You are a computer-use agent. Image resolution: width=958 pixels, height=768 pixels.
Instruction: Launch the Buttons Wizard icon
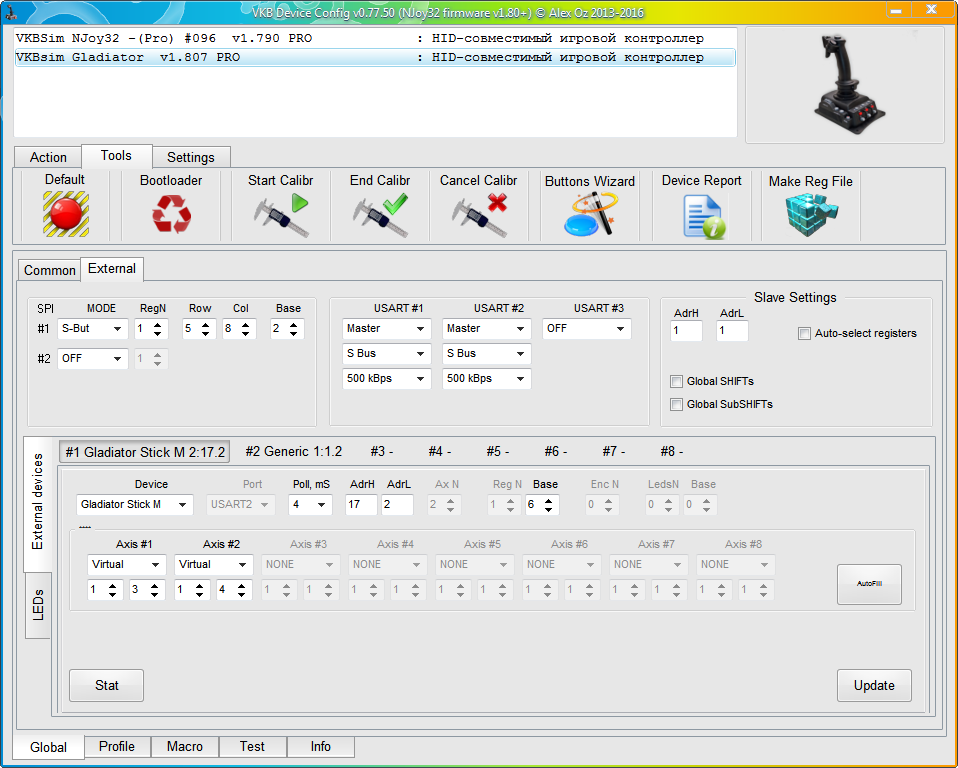pos(590,214)
